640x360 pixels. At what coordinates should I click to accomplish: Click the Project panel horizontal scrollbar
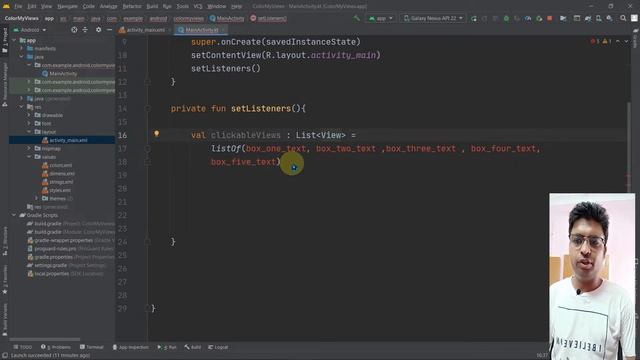click(x=45, y=339)
